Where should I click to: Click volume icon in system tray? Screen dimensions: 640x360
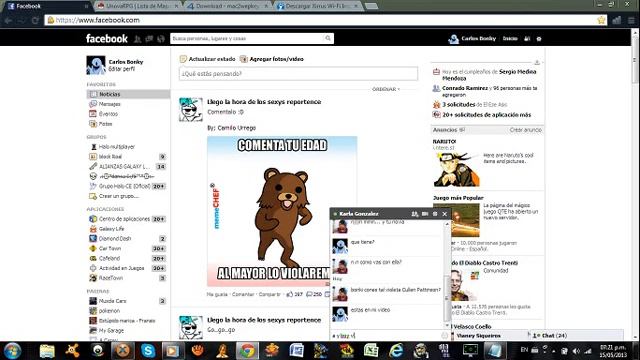[576, 351]
